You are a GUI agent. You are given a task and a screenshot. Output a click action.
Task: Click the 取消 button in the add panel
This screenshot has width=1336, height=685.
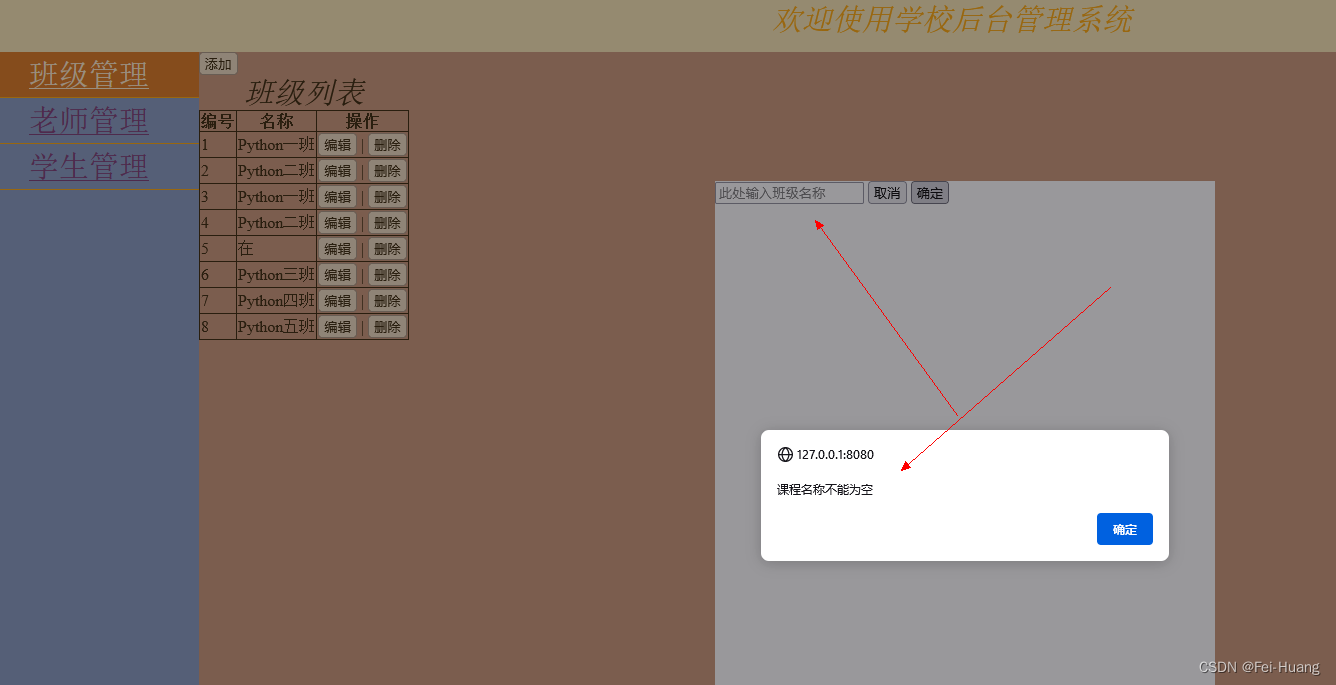(x=887, y=193)
